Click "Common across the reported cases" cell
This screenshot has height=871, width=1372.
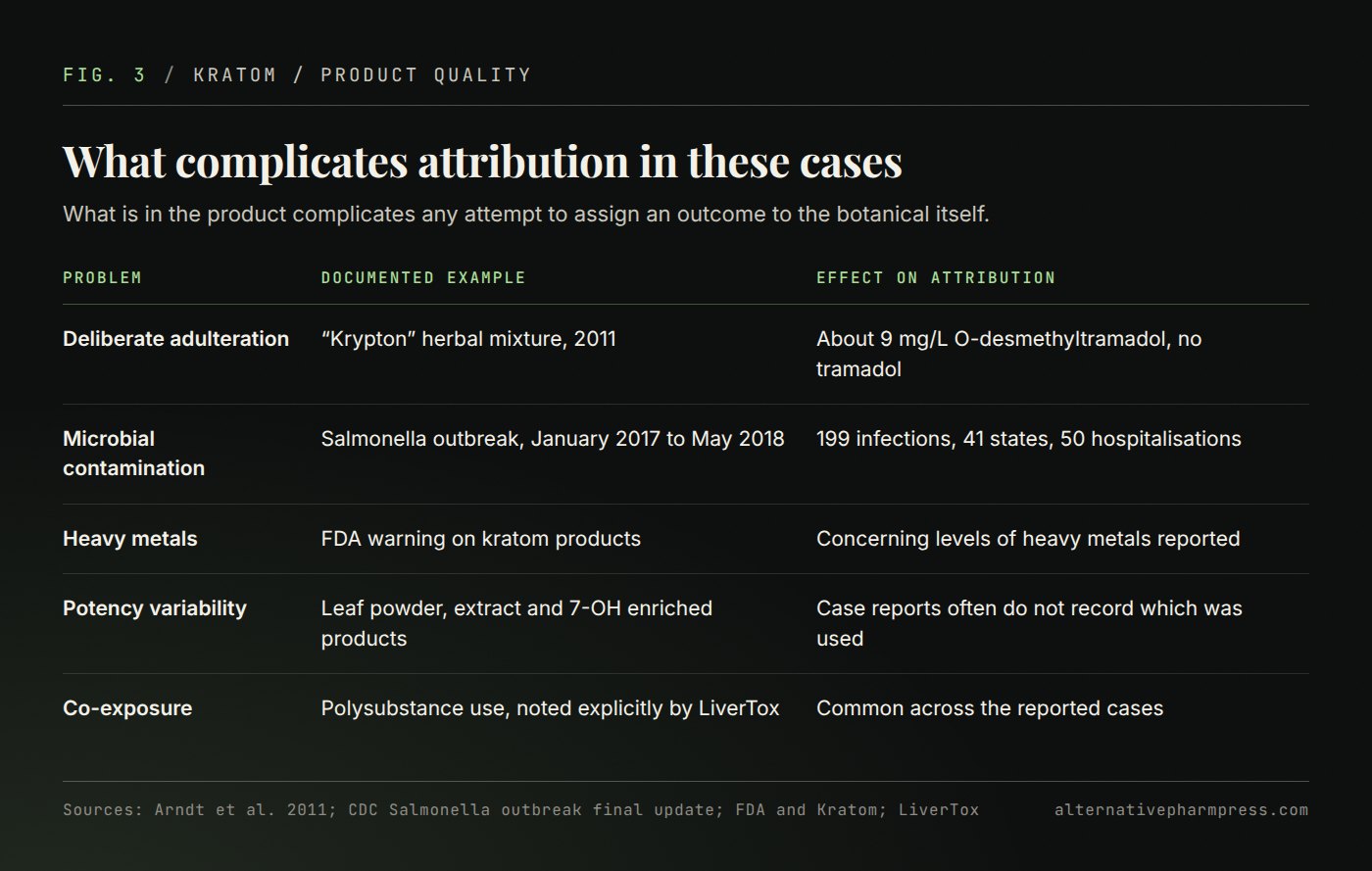tap(990, 708)
